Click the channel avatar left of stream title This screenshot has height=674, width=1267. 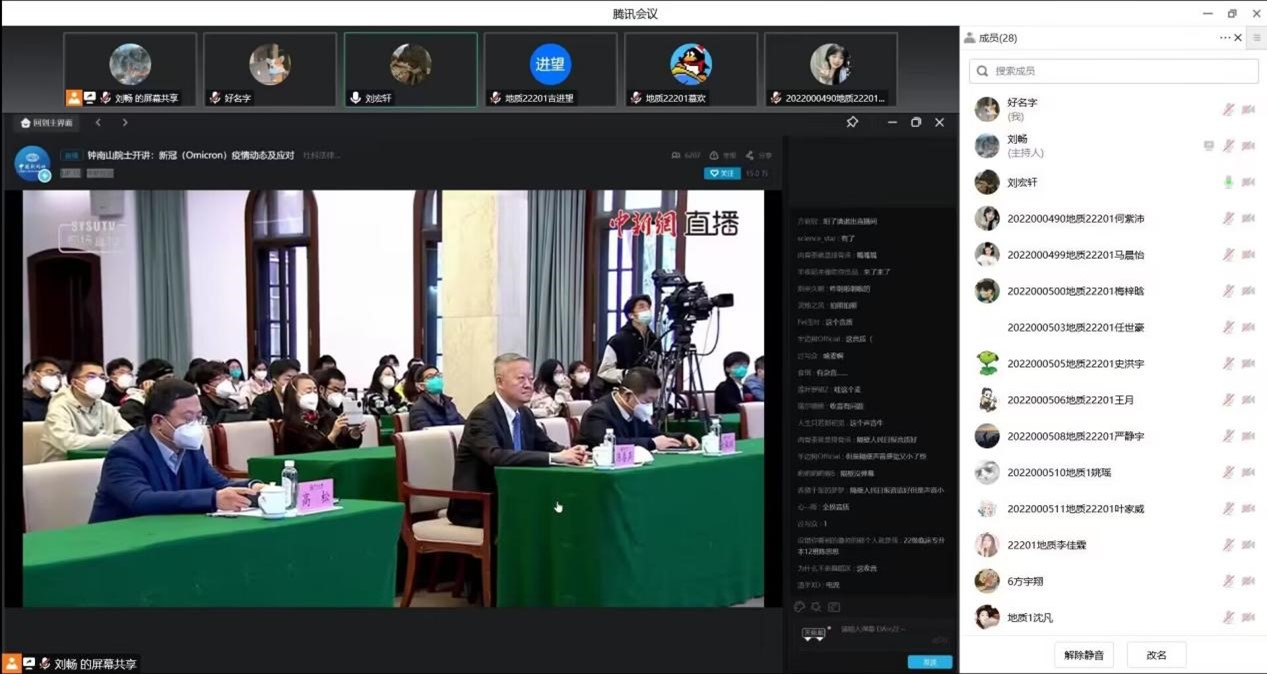(32, 163)
